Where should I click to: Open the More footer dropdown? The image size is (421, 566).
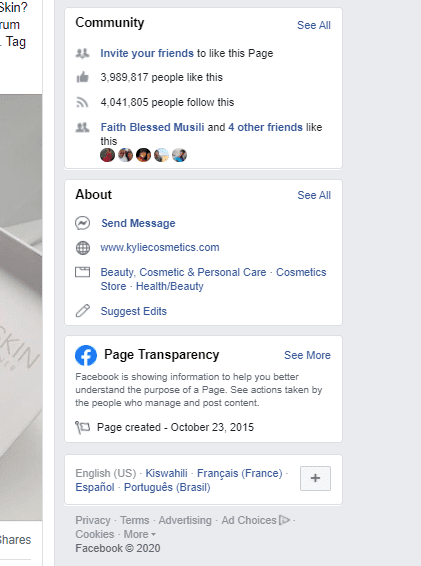click(140, 534)
